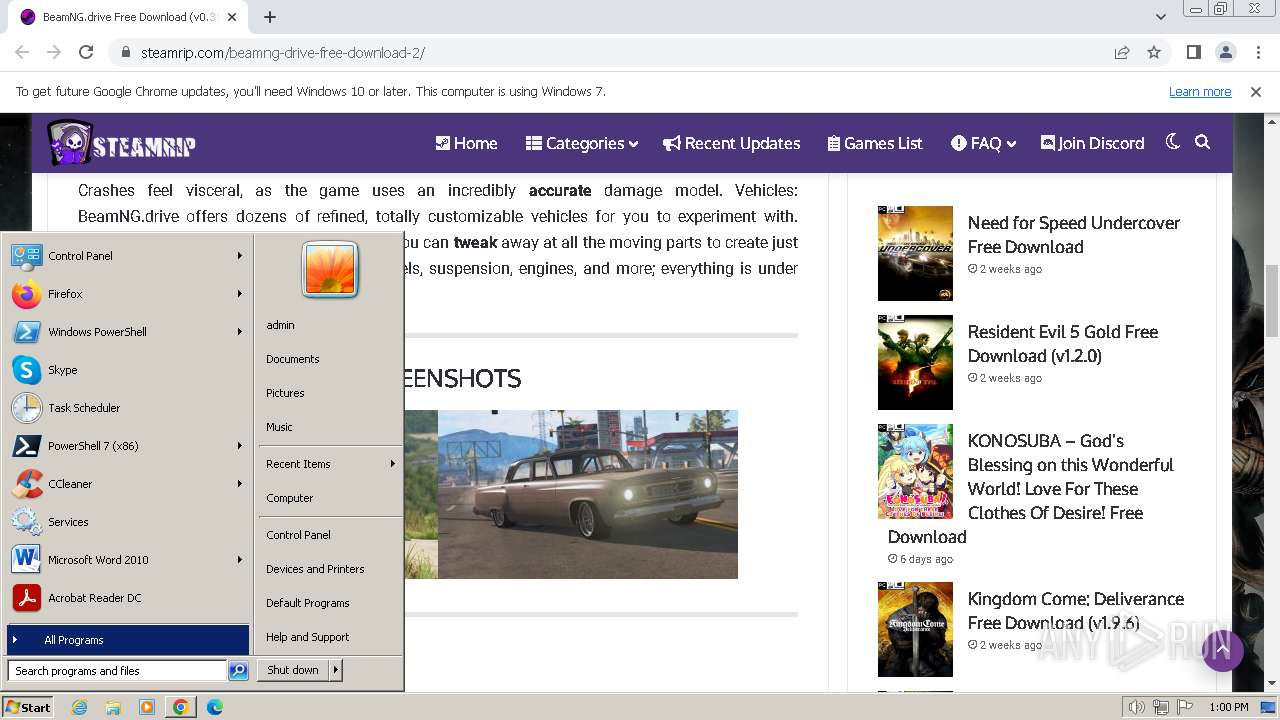Viewport: 1280px width, 720px height.
Task: Launch Microsoft Word 2010
Action: (26, 560)
